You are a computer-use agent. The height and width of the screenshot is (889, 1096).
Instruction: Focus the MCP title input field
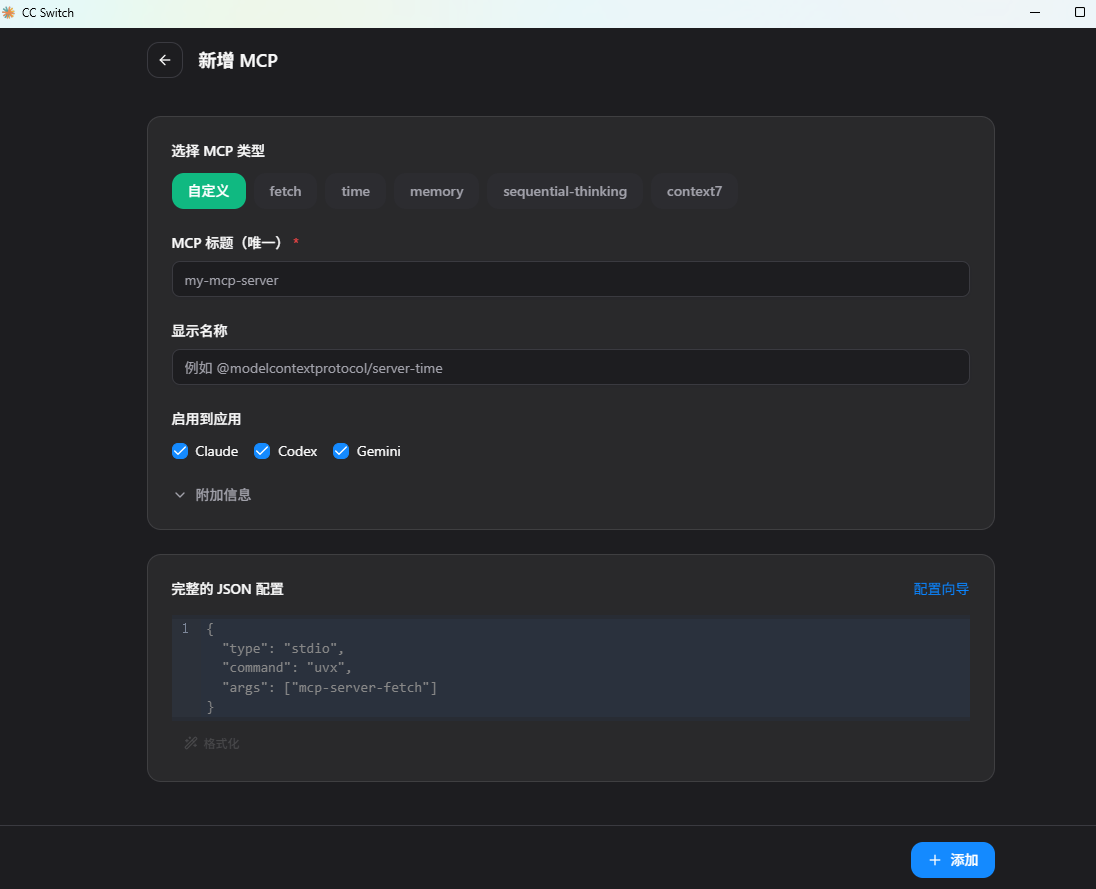tap(570, 280)
